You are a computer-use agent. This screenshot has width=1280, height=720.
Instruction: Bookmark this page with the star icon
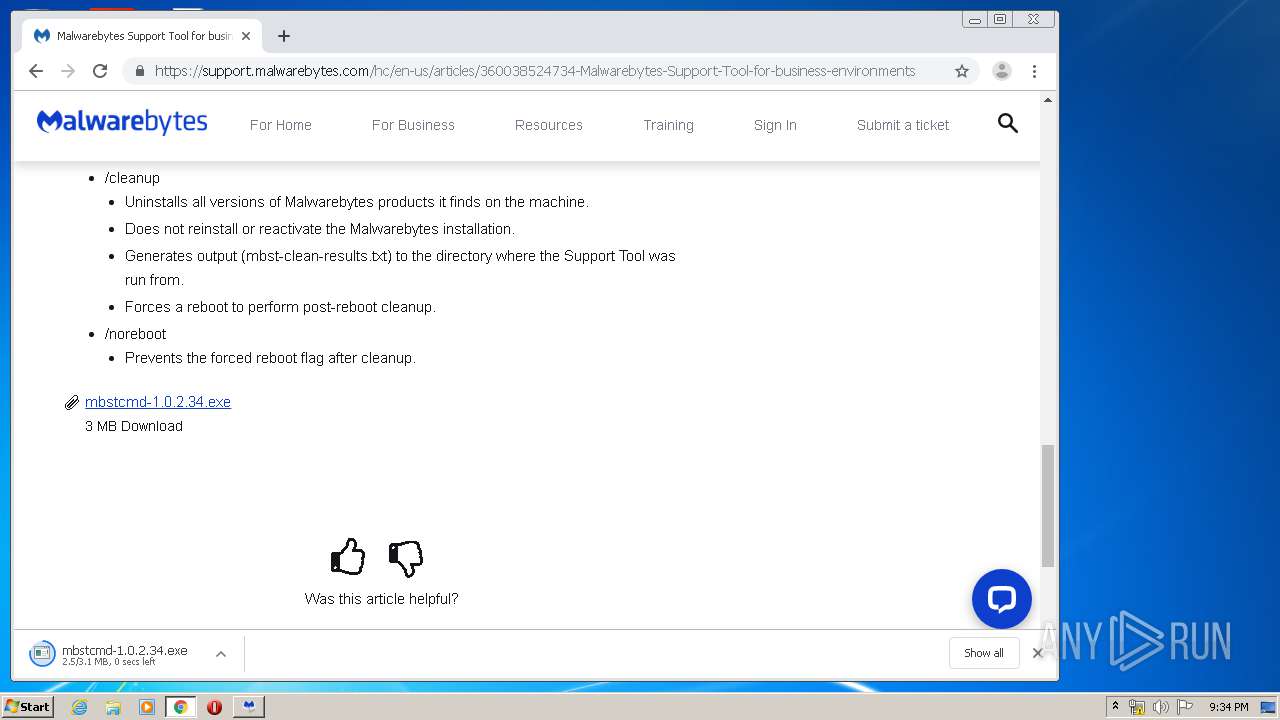pos(962,71)
